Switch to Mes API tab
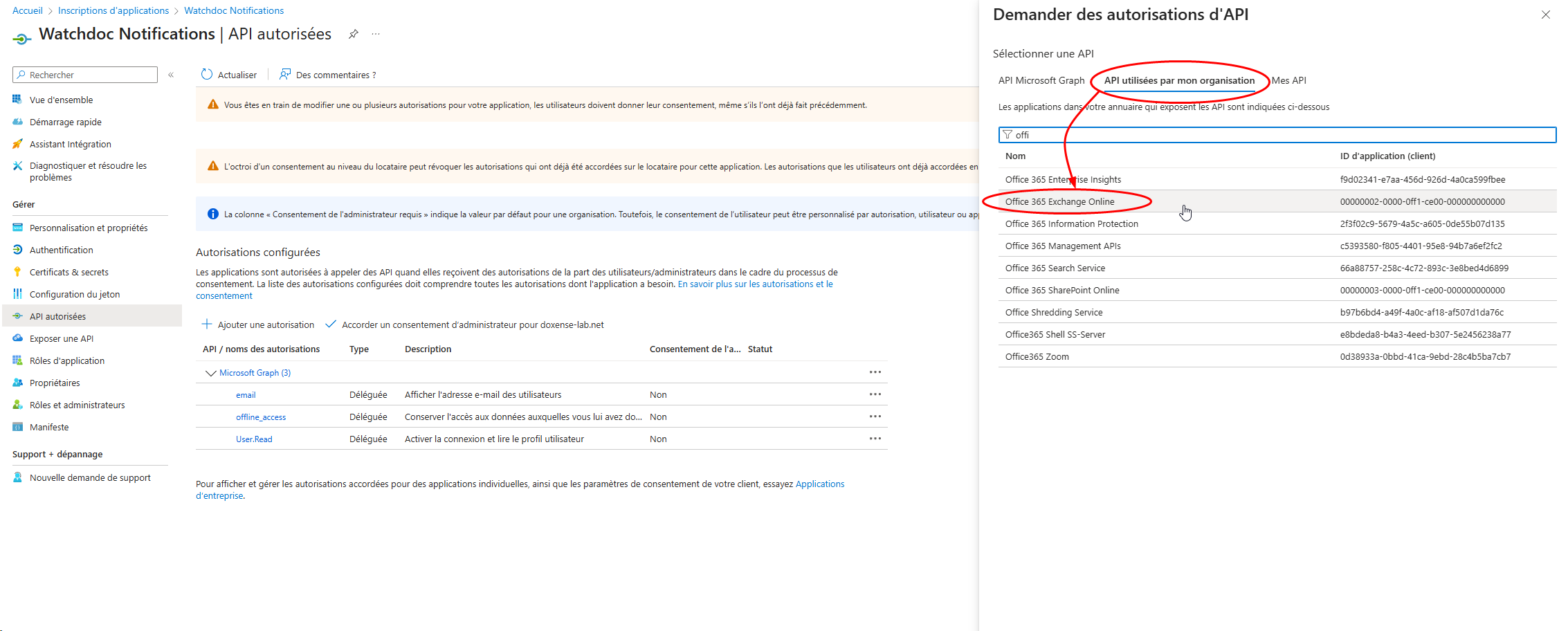1568x631 pixels. pos(1288,80)
